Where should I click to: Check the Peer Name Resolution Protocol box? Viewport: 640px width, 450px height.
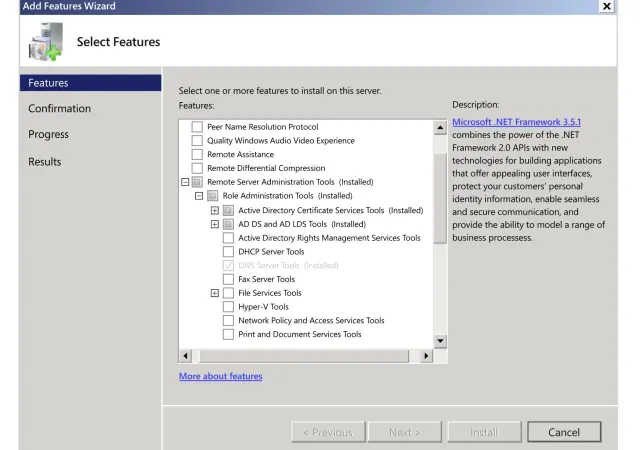(x=197, y=128)
